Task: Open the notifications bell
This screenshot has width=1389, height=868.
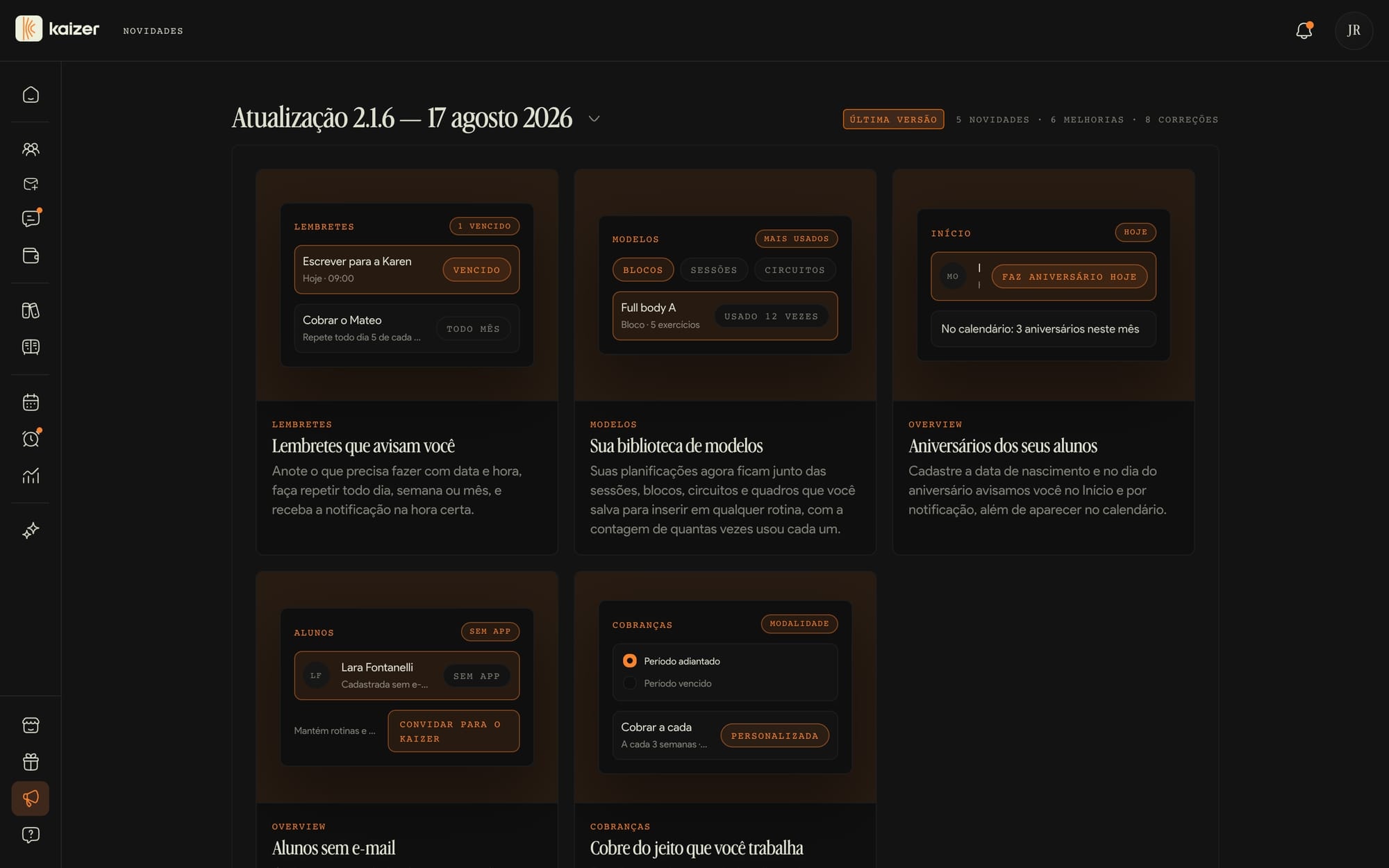Action: [x=1304, y=31]
